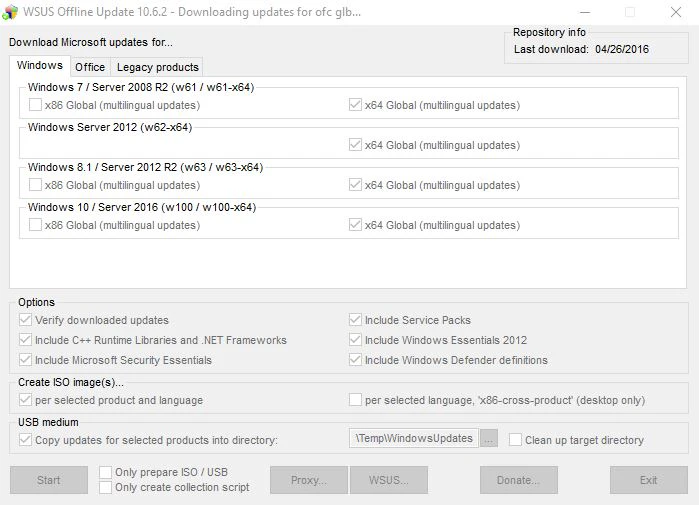The height and width of the screenshot is (505, 699).
Task: Enable Only prepare ISO / USB
Action: (x=106, y=472)
